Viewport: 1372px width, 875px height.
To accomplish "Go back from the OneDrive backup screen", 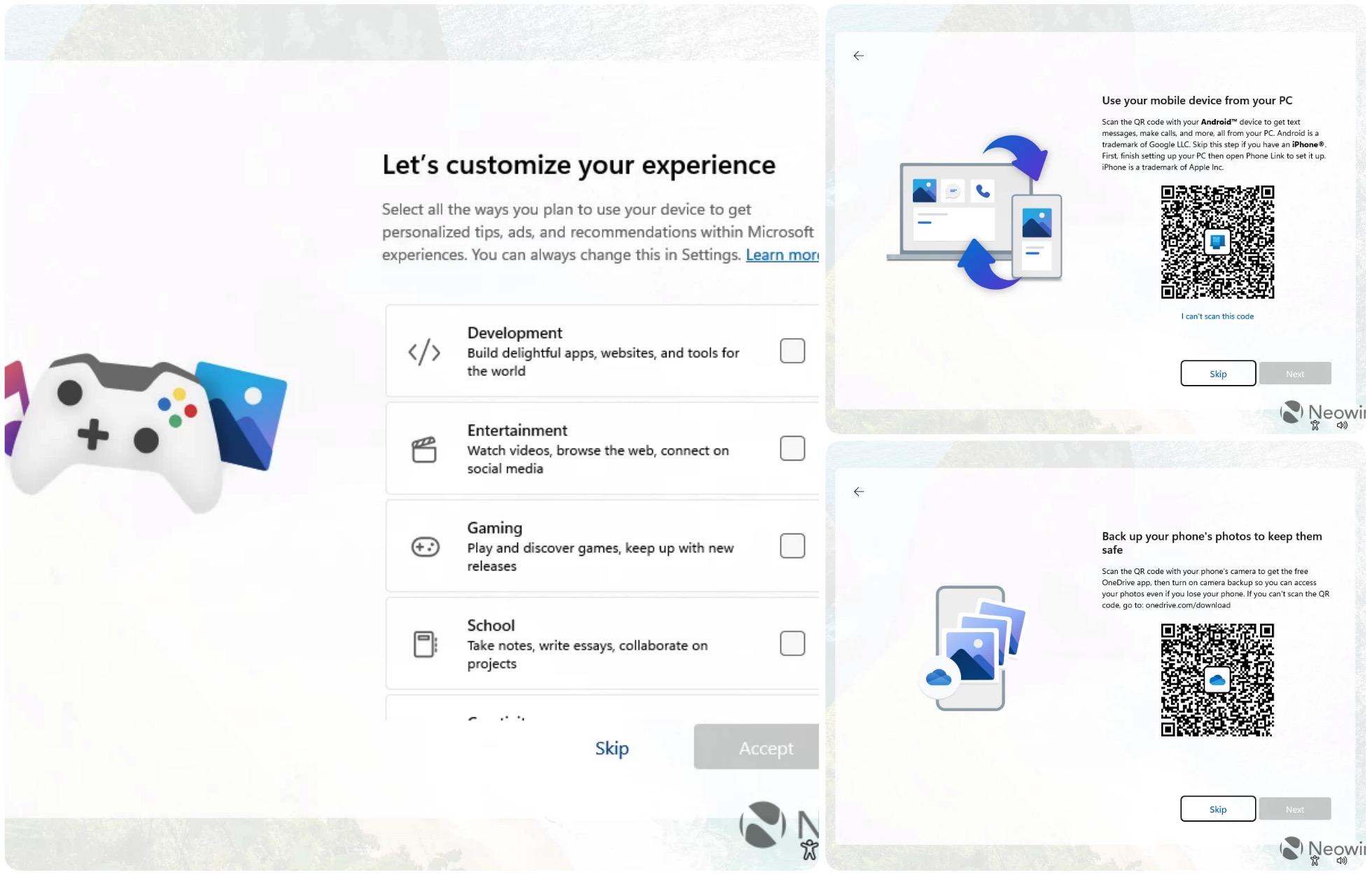I will [859, 492].
